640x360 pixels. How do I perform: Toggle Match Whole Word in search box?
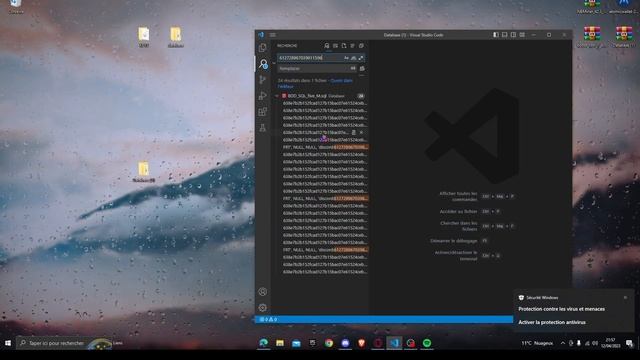(353, 58)
